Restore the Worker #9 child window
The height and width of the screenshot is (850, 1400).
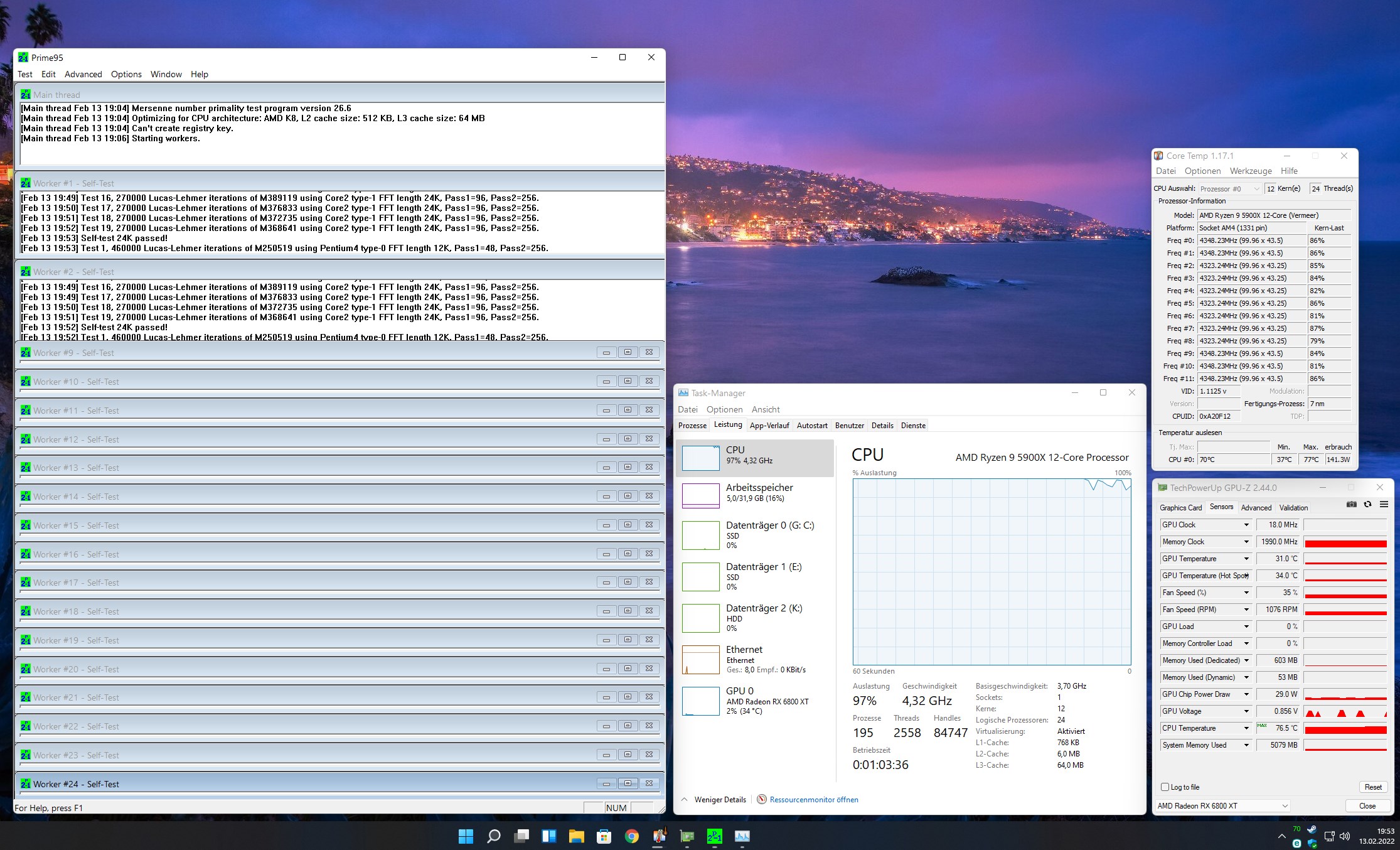click(x=628, y=352)
